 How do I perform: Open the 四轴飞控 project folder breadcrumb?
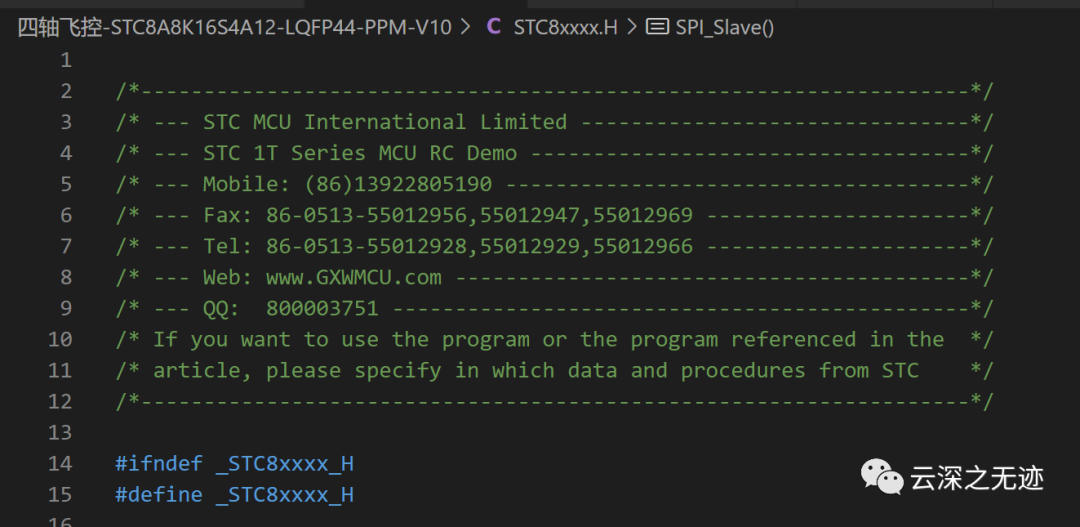pyautogui.click(x=234, y=27)
